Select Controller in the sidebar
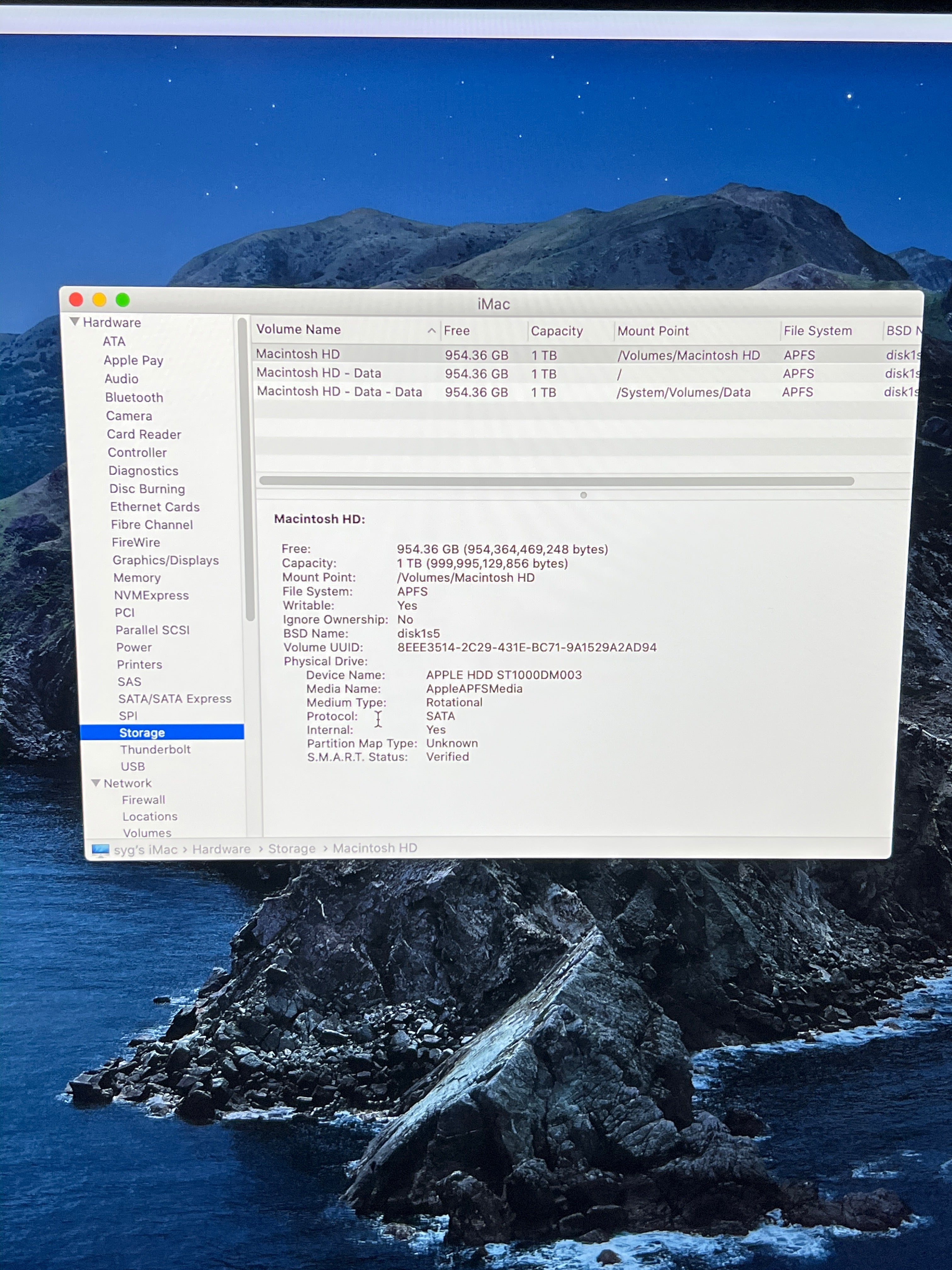Image resolution: width=952 pixels, height=1270 pixels. tap(137, 452)
